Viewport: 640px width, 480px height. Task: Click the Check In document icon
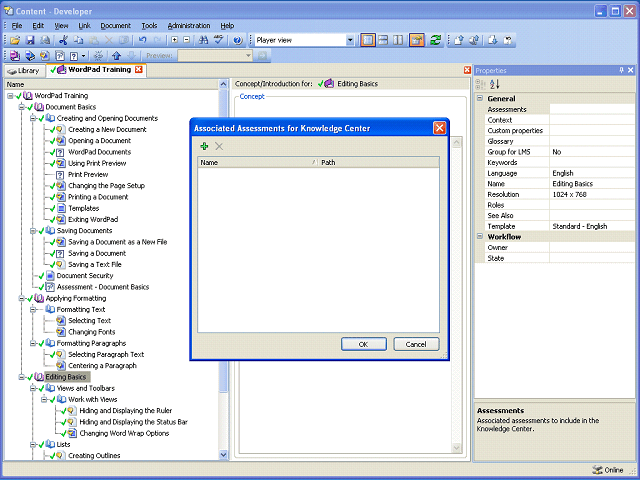pyautogui.click(x=459, y=40)
